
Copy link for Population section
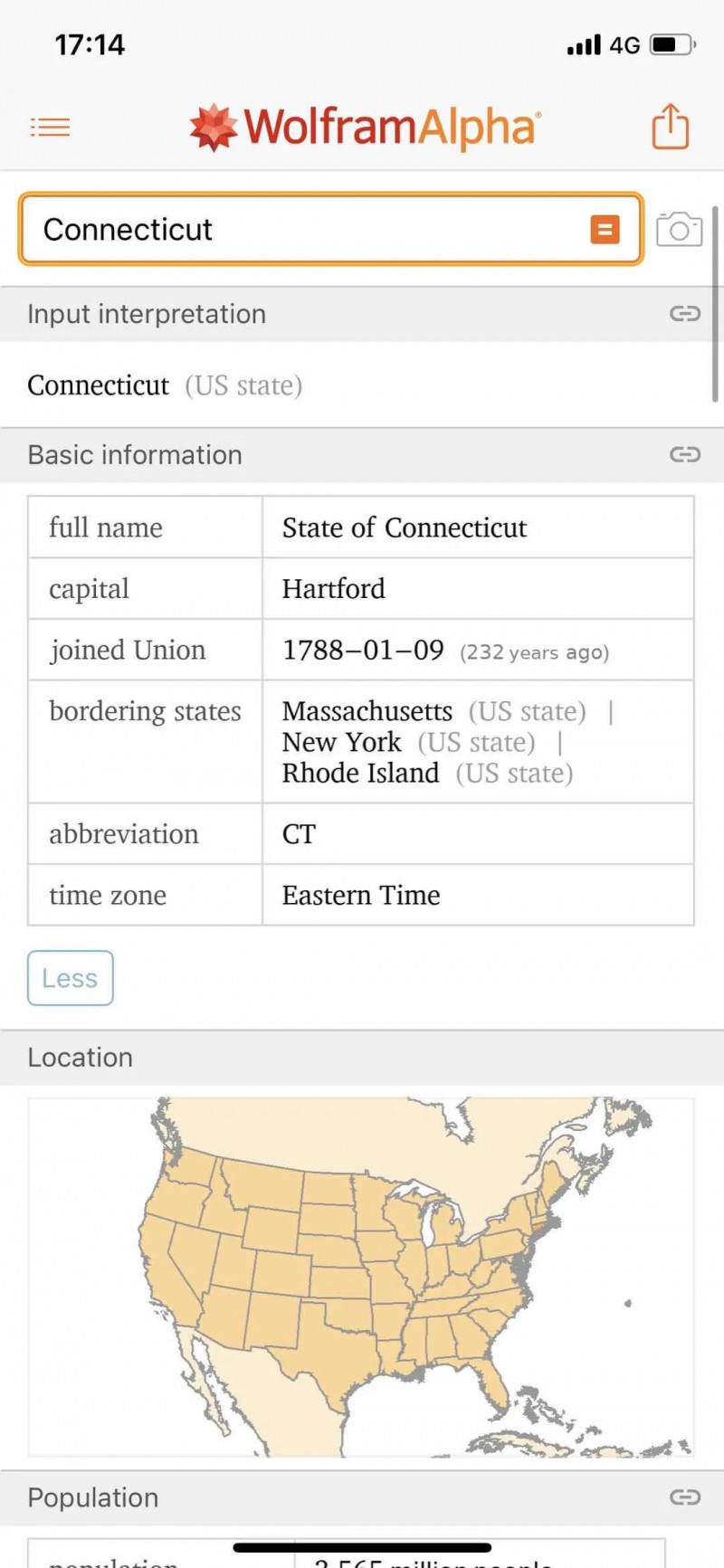pos(685,1497)
